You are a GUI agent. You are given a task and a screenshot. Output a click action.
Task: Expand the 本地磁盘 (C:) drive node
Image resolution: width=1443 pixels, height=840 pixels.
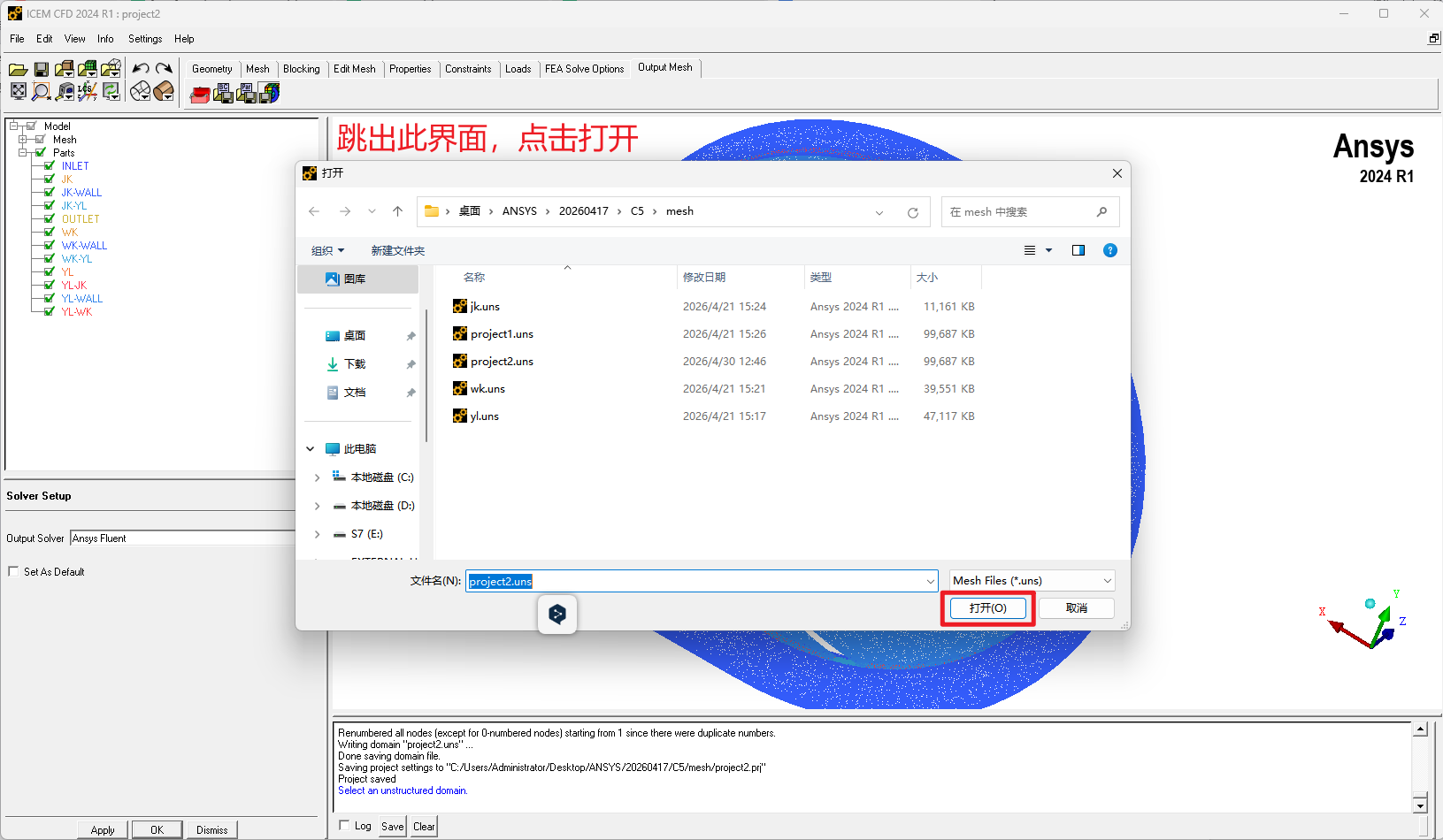click(318, 477)
